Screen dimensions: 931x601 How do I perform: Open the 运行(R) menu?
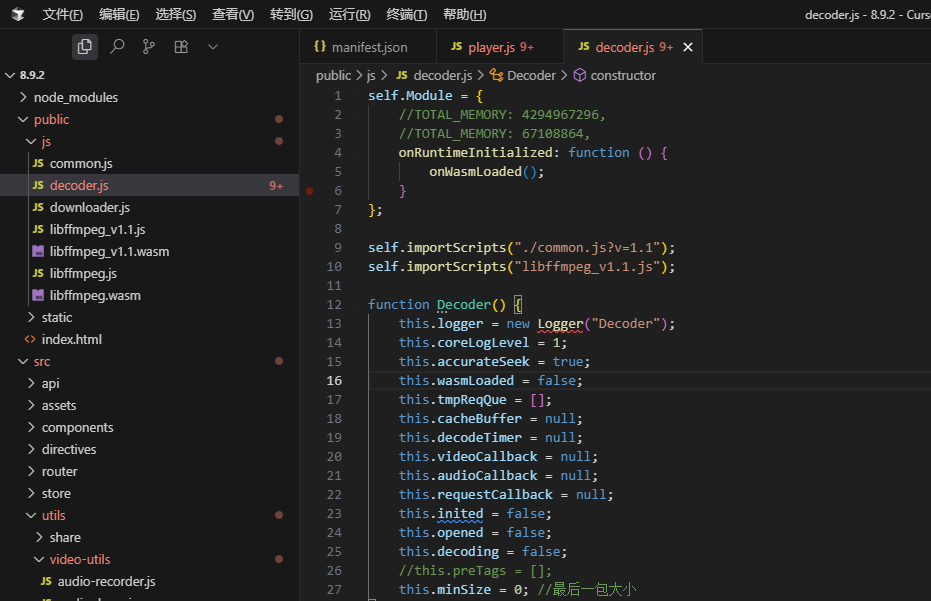[349, 14]
